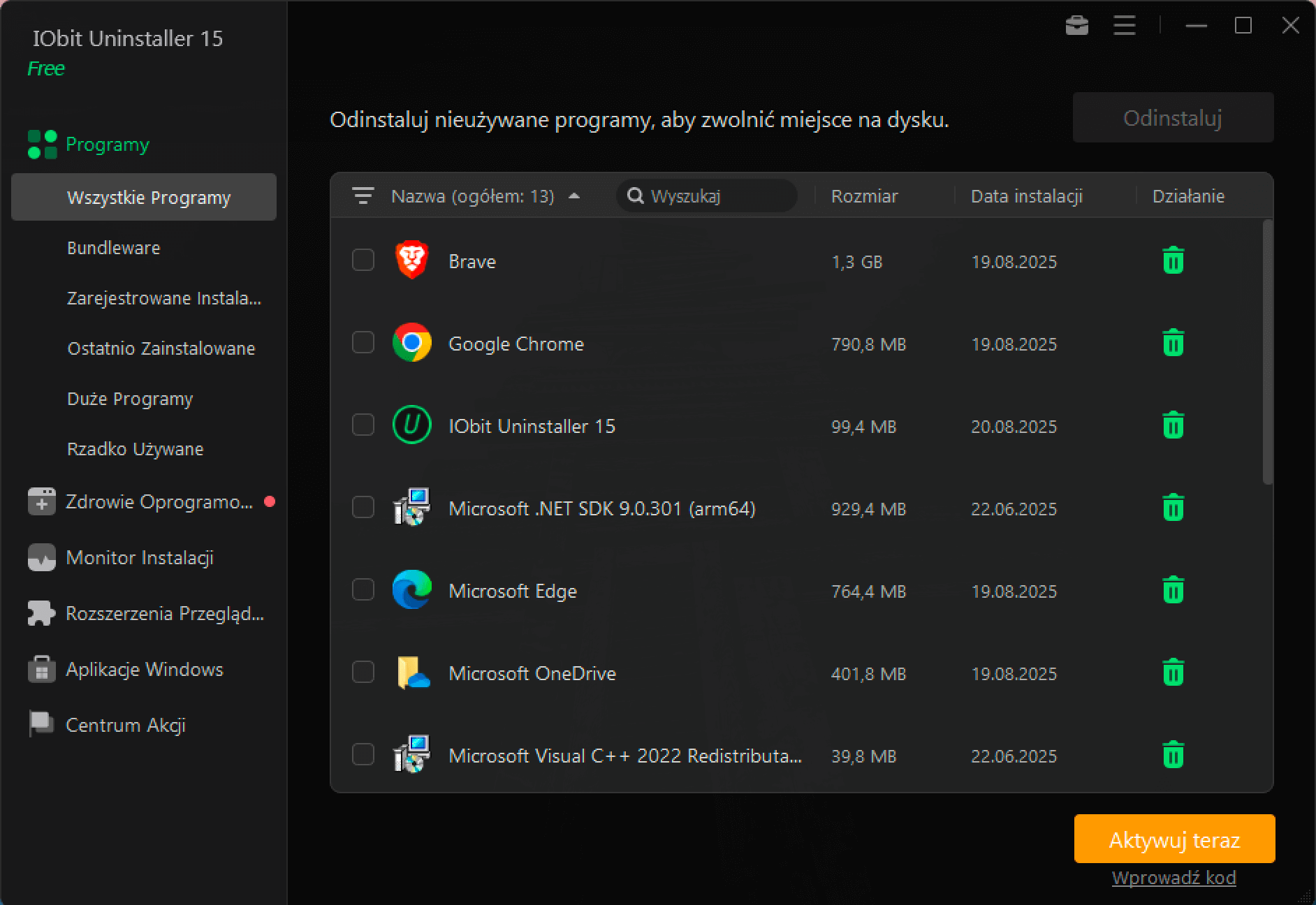Open Zarejestrowane Instalacje category

(164, 298)
